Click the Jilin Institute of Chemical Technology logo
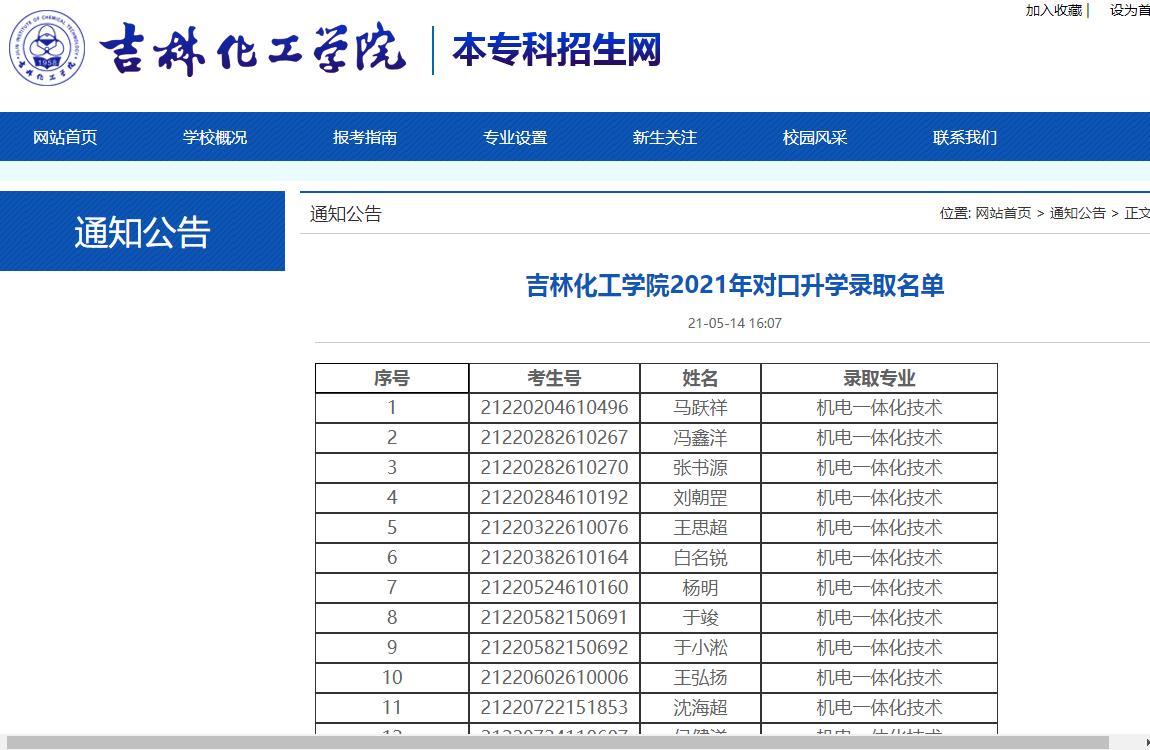 [x=47, y=48]
